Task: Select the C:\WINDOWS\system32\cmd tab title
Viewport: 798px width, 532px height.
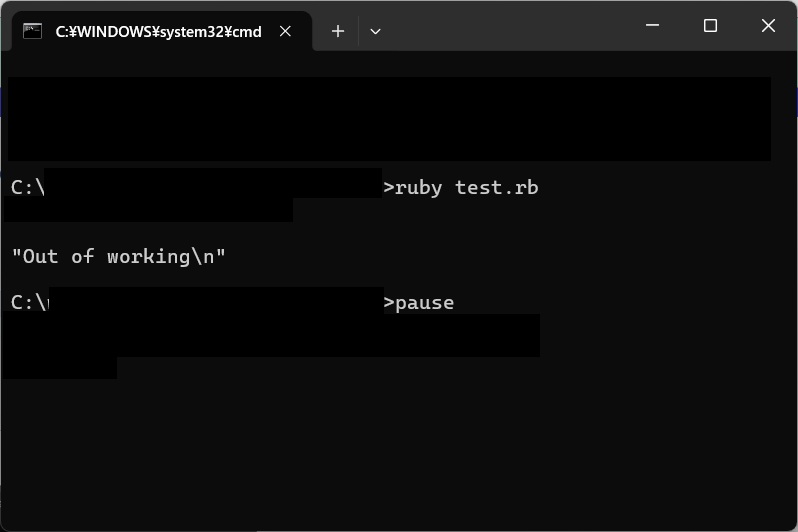Action: click(158, 31)
